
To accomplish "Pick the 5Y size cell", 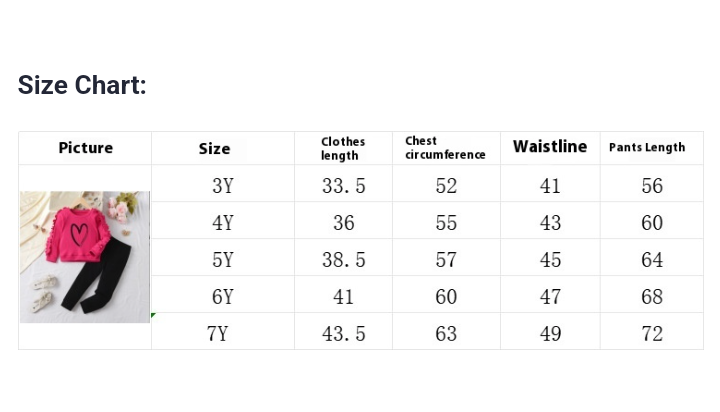I will click(x=222, y=260).
